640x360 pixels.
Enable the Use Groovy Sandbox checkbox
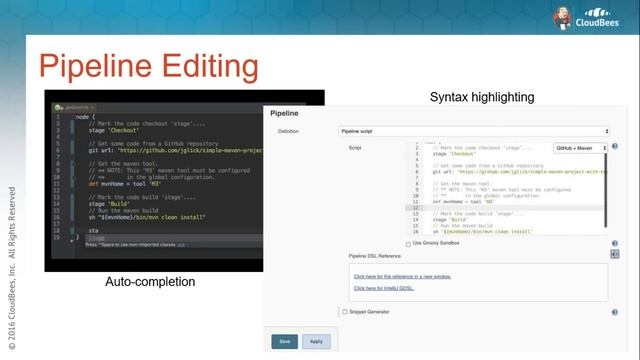[x=408, y=244]
